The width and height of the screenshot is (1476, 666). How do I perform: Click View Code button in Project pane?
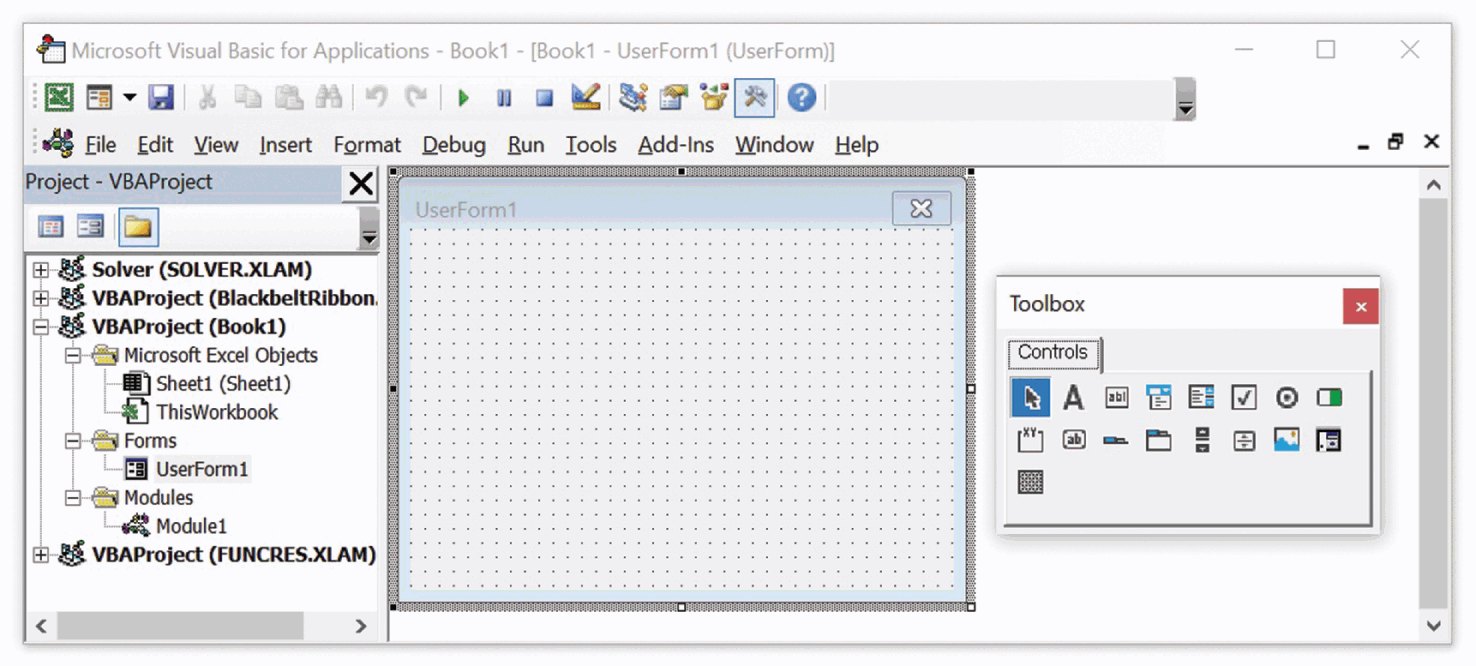[x=50, y=227]
